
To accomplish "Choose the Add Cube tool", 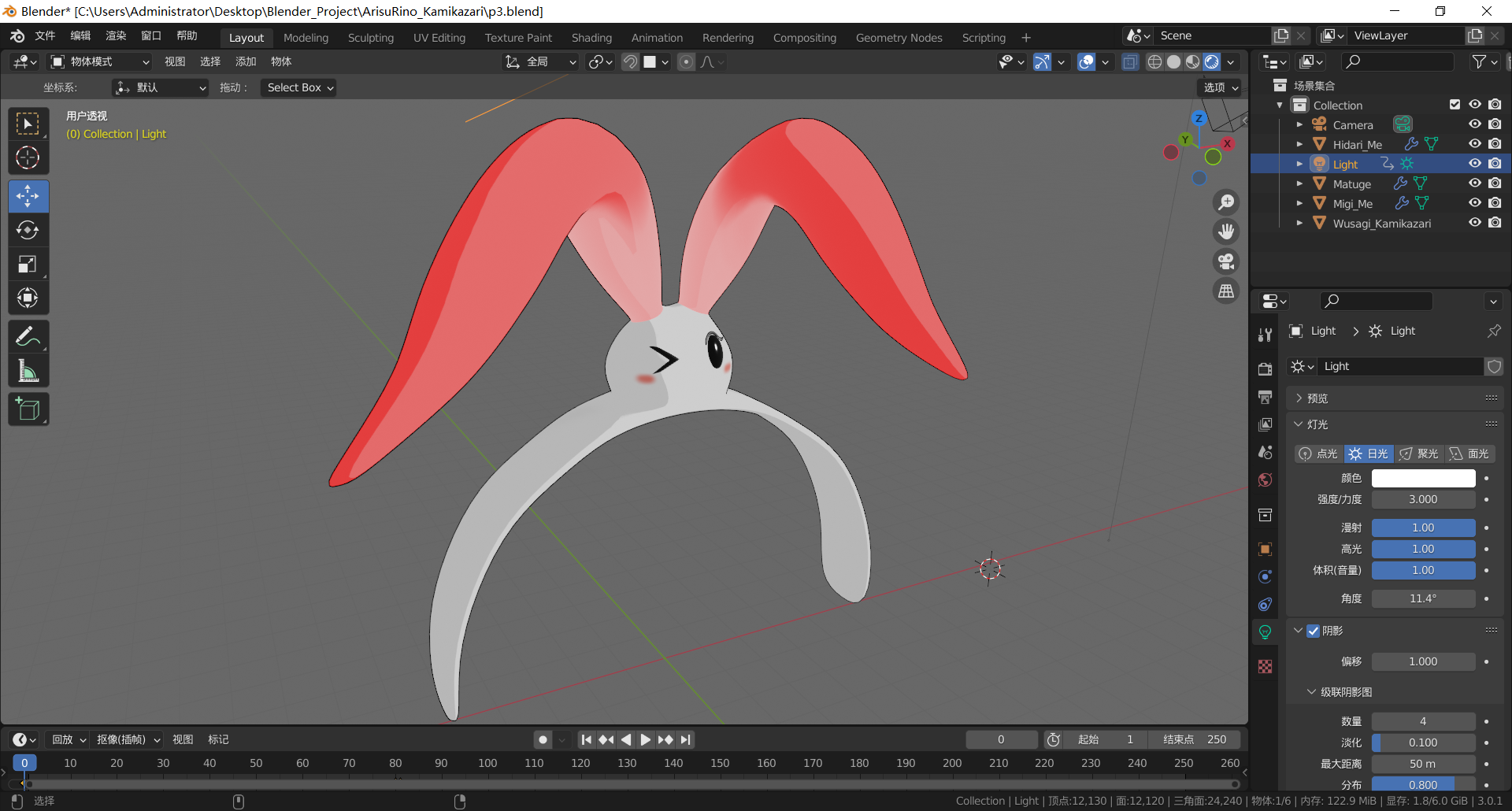I will pyautogui.click(x=28, y=409).
